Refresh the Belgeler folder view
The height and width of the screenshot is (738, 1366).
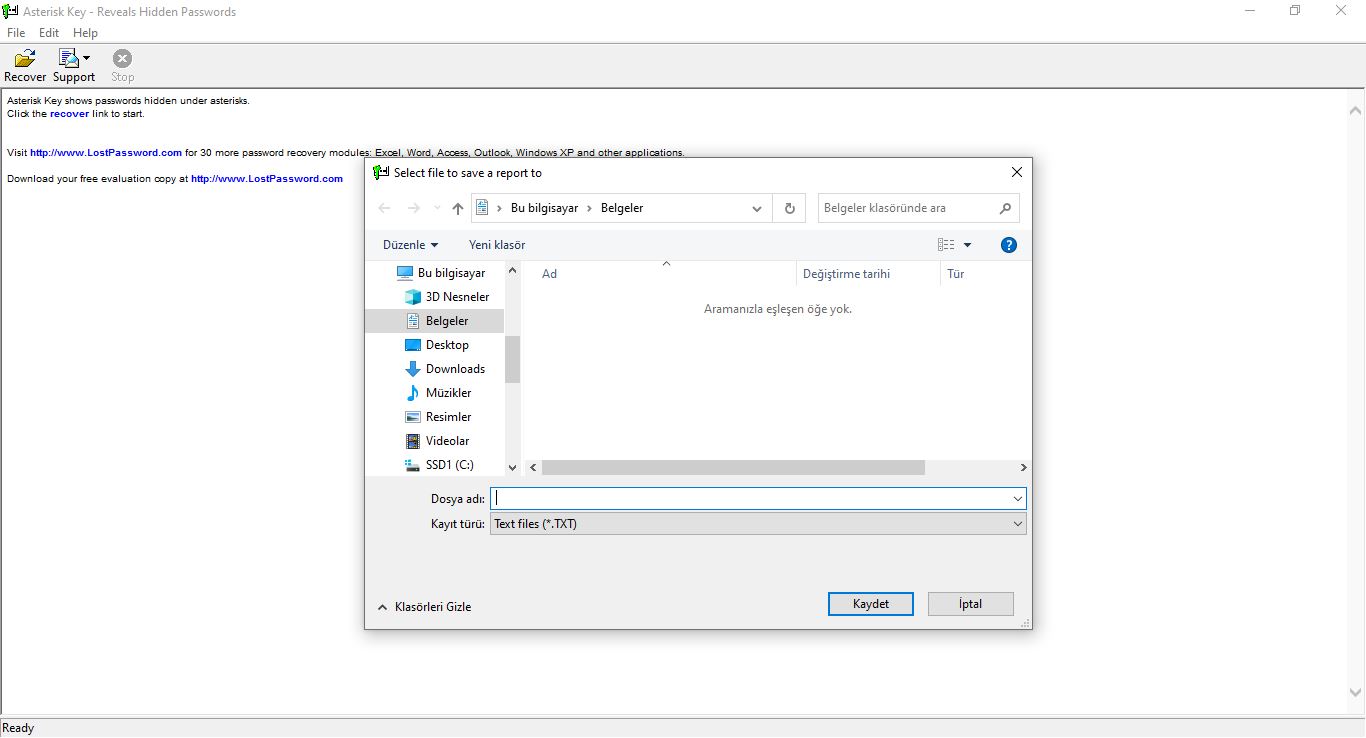pos(789,208)
